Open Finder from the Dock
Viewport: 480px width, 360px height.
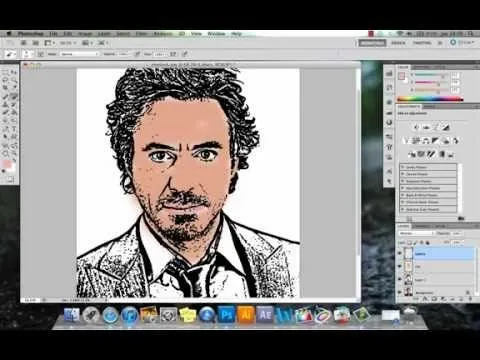(x=71, y=314)
